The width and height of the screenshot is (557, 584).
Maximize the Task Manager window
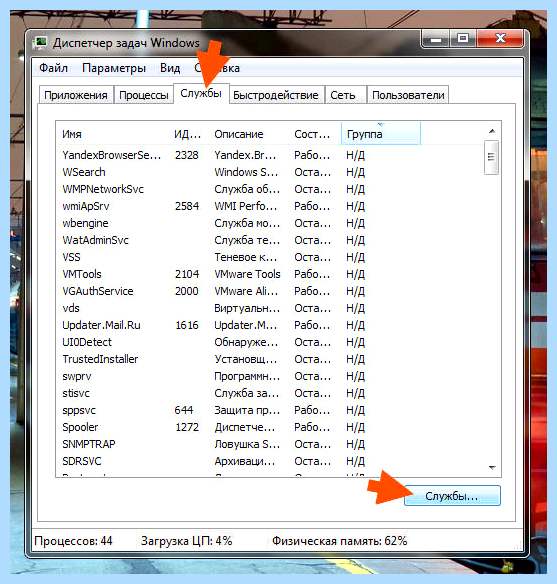tap(463, 39)
